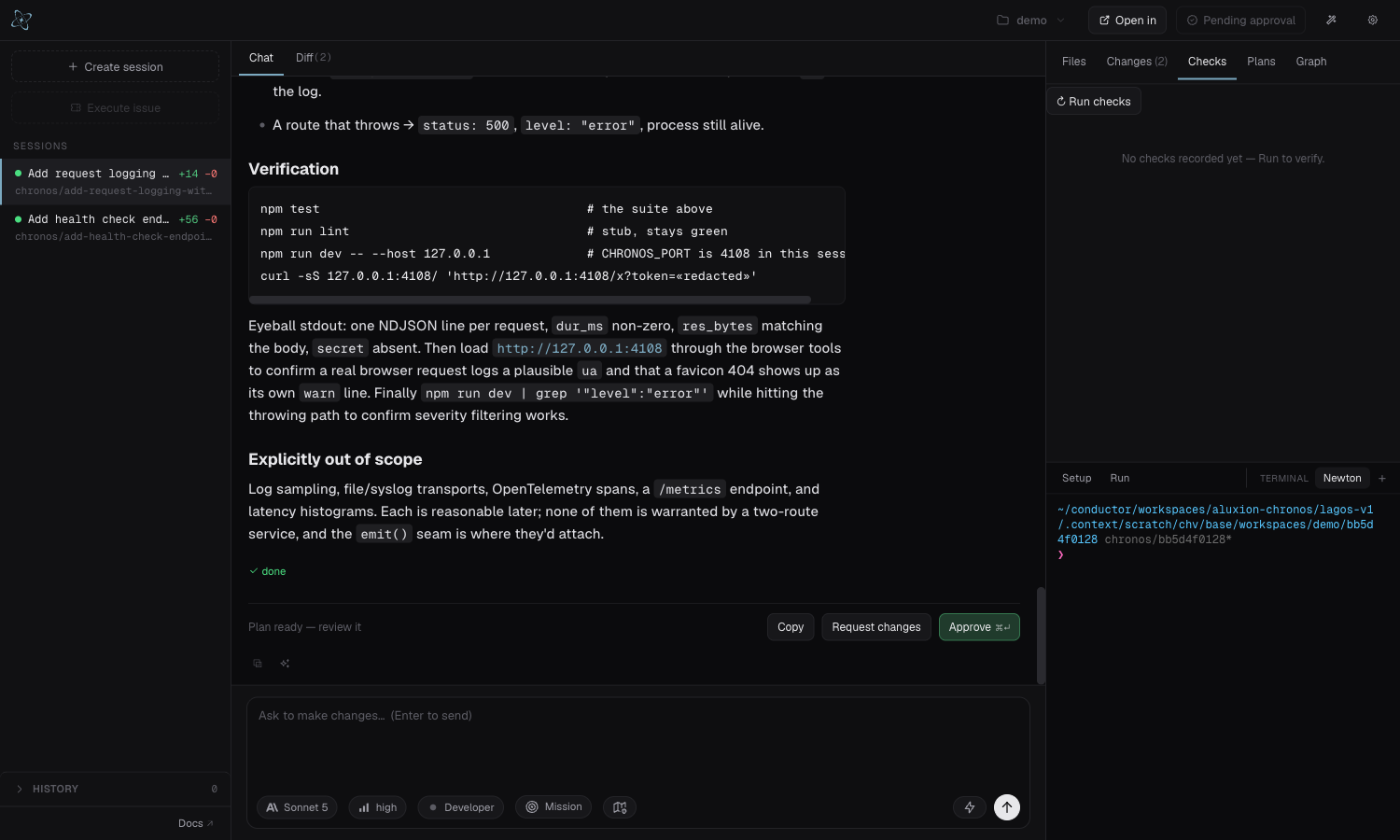The height and width of the screenshot is (840, 1400).
Task: Open the Sonnet 5 model selector
Action: [298, 807]
